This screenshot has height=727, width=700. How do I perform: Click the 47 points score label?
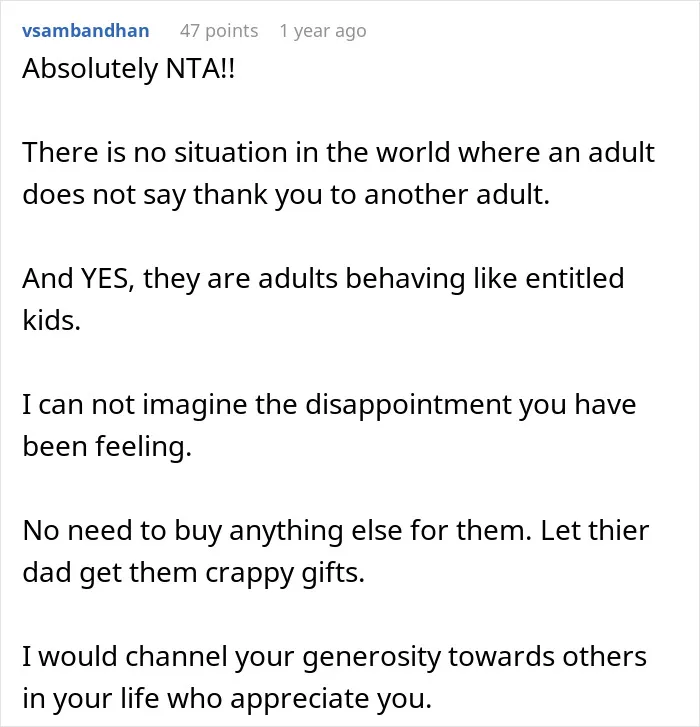tap(219, 31)
